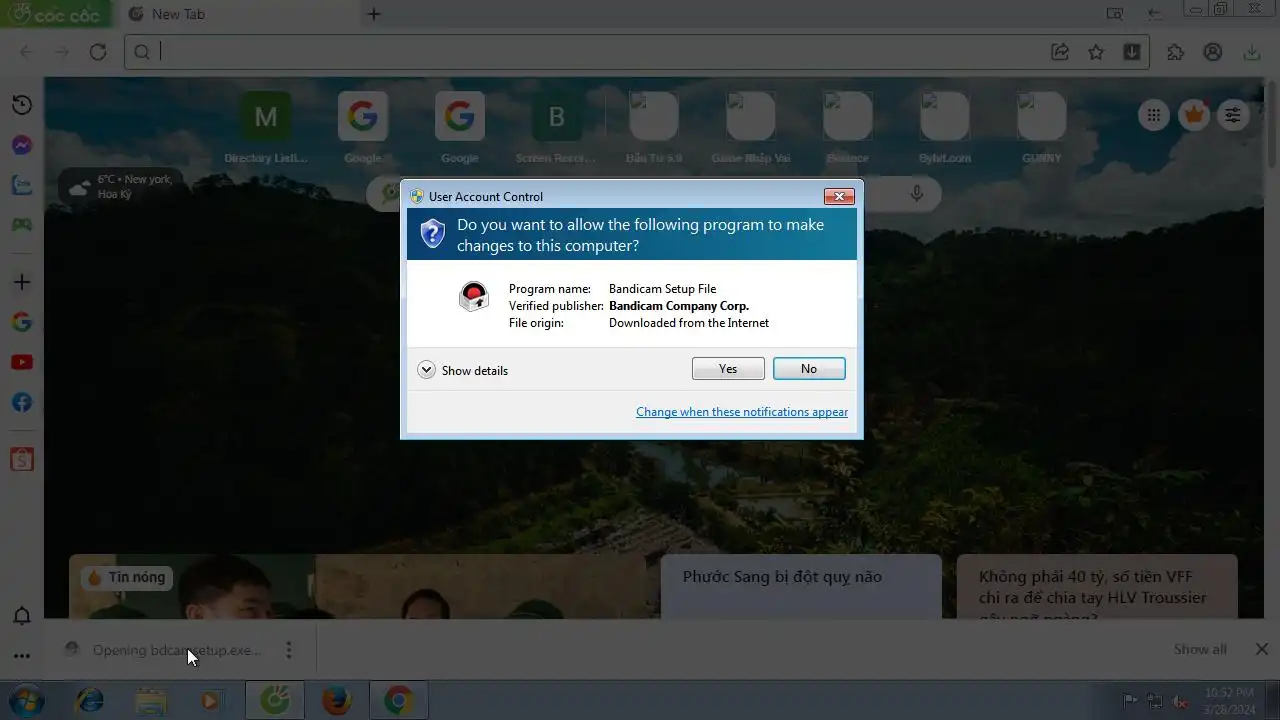Click the muted volume tray icon
The height and width of the screenshot is (720, 1280).
pyautogui.click(x=1180, y=701)
